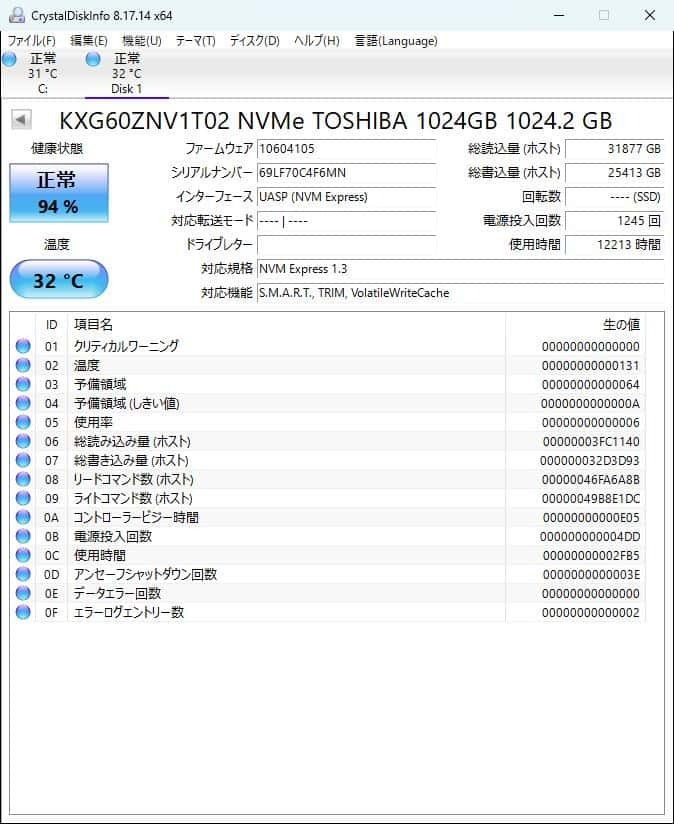Click the blue orb for ID 0E データエラー回数
674x824 pixels.
click(x=23, y=593)
